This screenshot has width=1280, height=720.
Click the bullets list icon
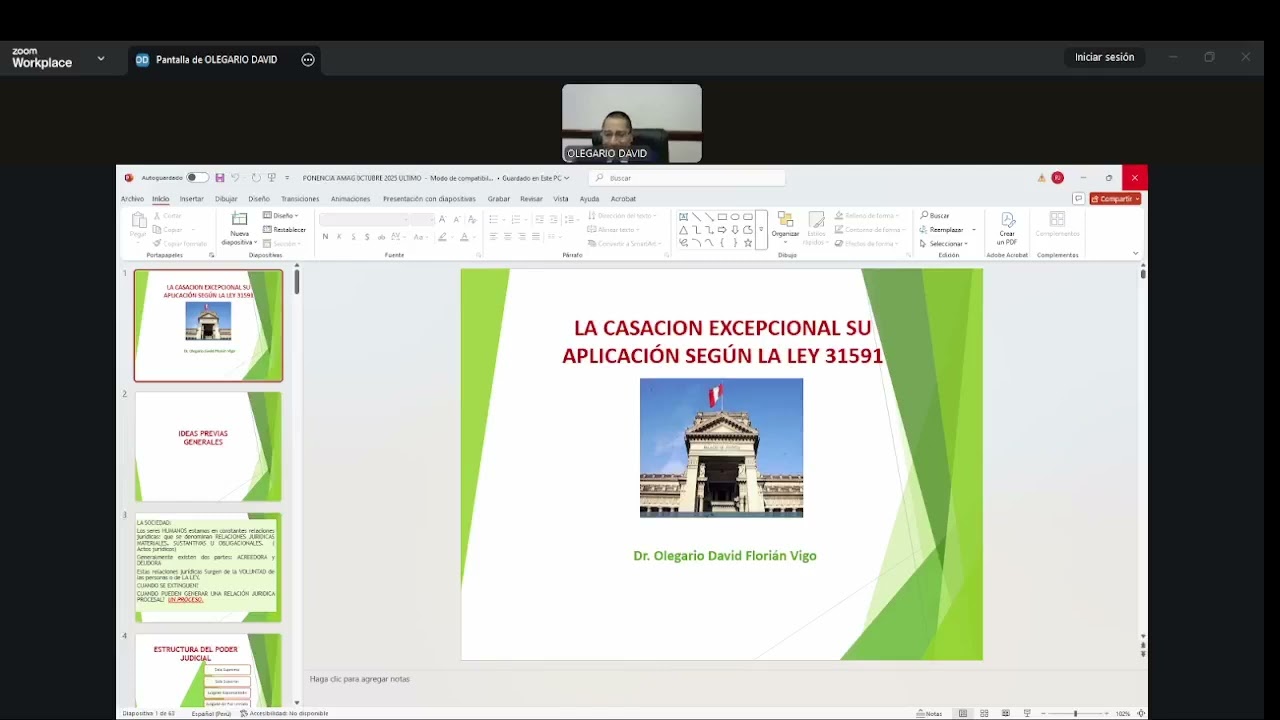[x=494, y=219]
